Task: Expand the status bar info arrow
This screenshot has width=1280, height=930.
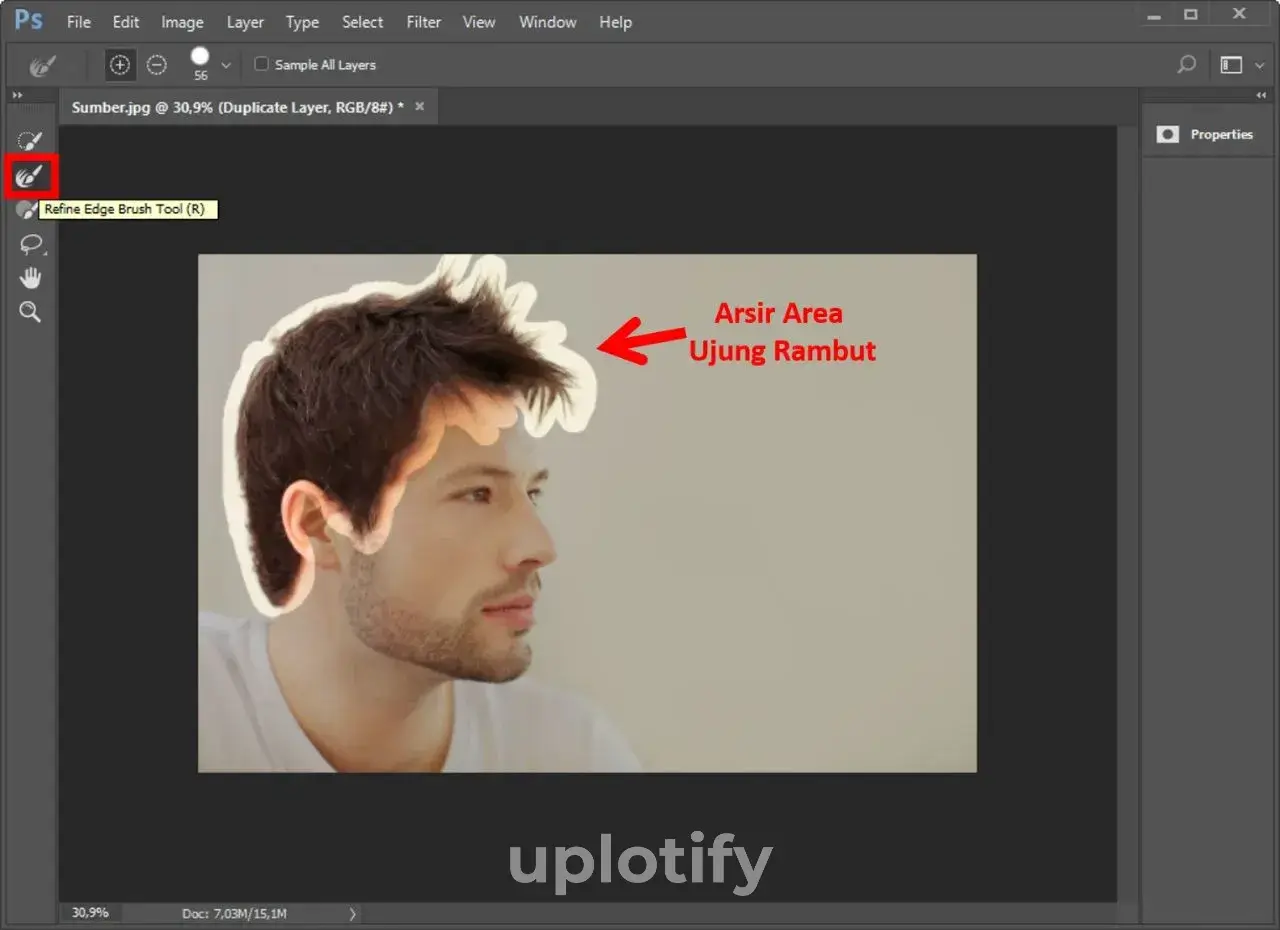Action: pos(352,913)
